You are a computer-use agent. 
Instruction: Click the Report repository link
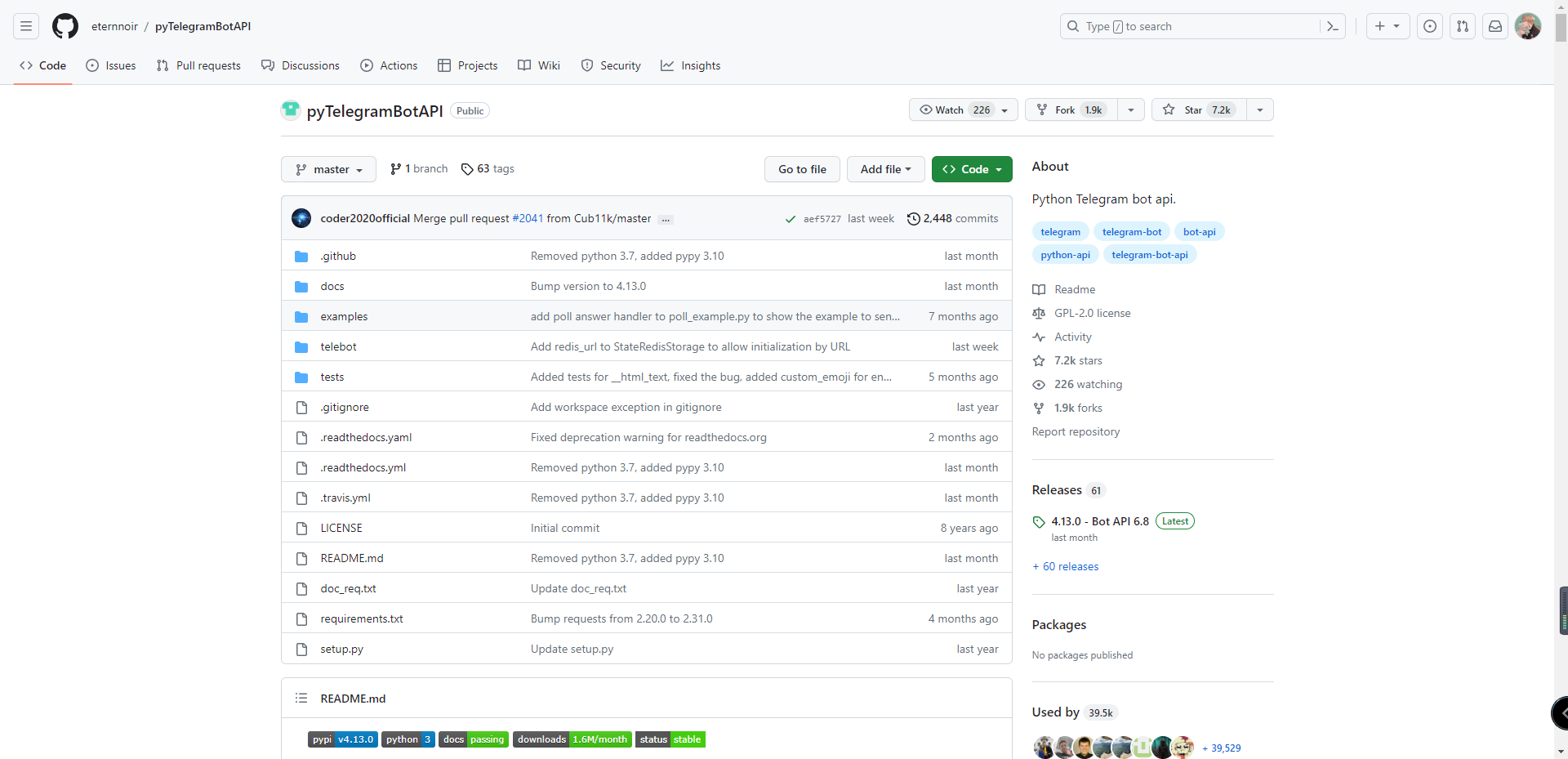coord(1076,432)
